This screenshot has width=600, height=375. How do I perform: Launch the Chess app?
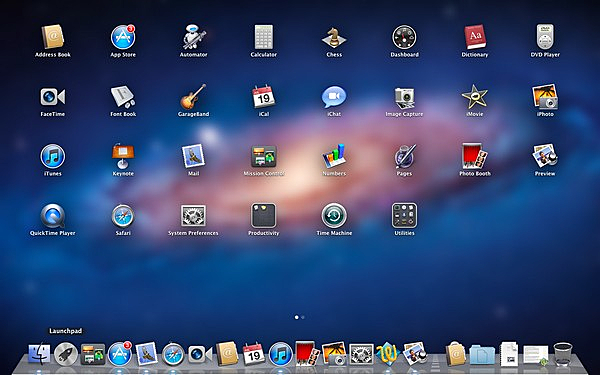point(334,38)
